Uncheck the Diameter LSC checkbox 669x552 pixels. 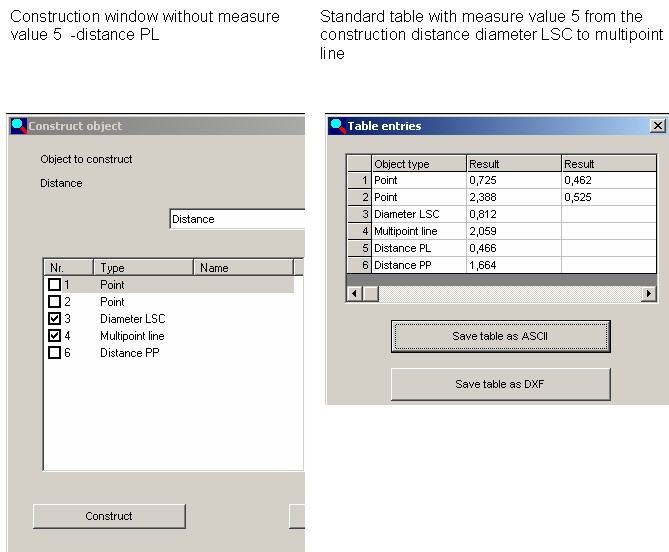tap(55, 319)
